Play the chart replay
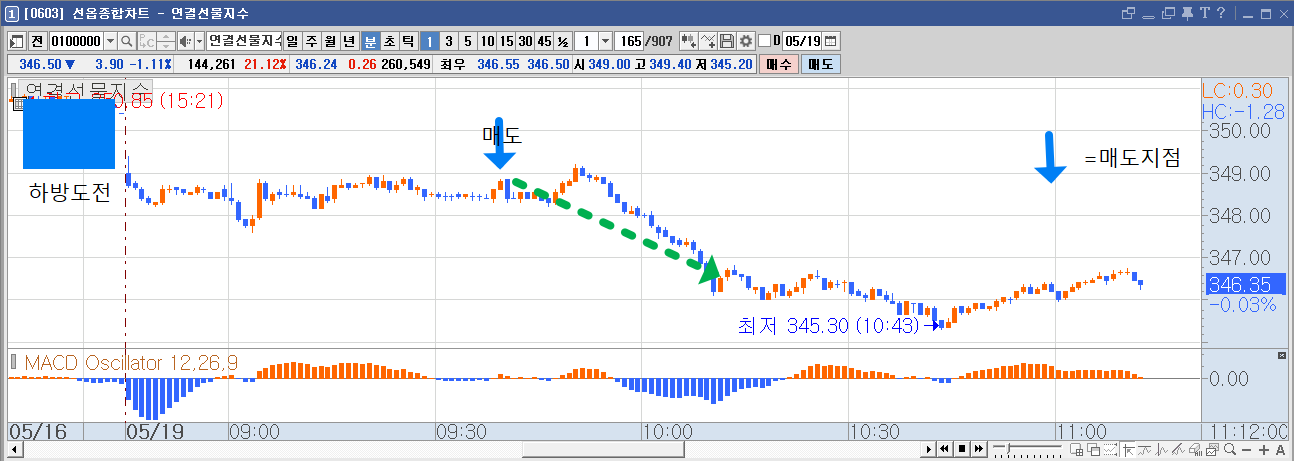Image resolution: width=1294 pixels, height=461 pixels. (x=929, y=450)
